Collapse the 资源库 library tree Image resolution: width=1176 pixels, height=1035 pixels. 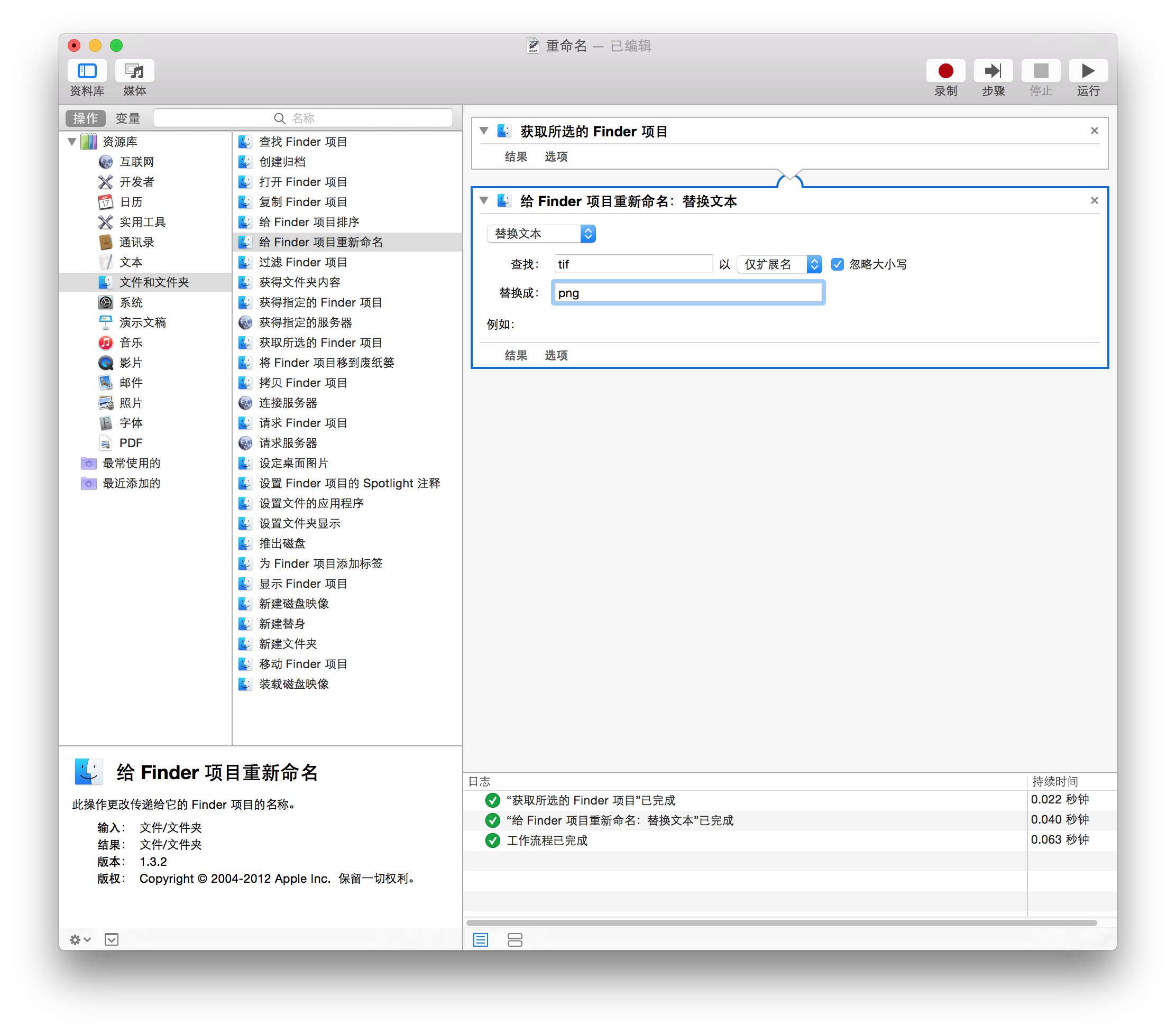click(x=72, y=142)
